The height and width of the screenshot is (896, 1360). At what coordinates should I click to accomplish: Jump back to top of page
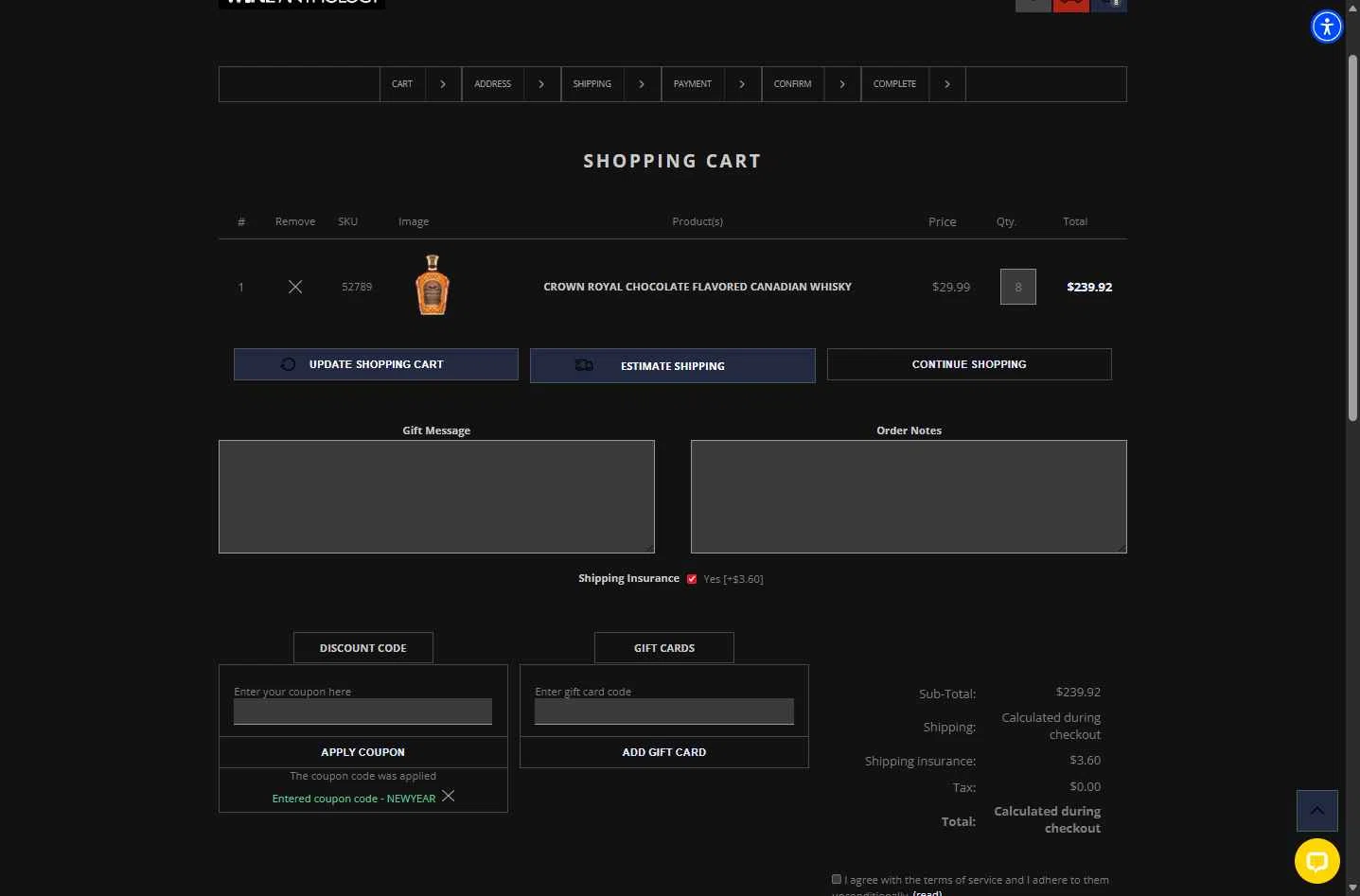pos(1316,811)
